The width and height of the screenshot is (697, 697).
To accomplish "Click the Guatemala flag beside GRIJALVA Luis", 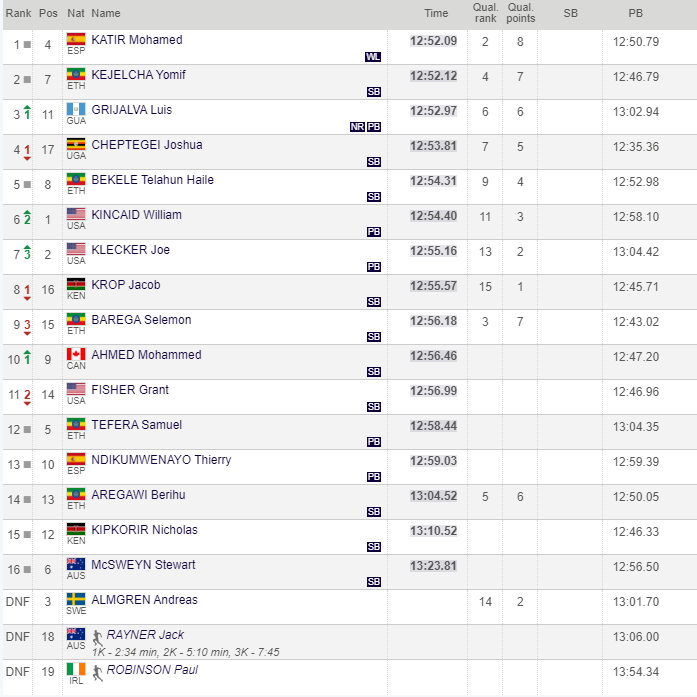I will [x=76, y=109].
